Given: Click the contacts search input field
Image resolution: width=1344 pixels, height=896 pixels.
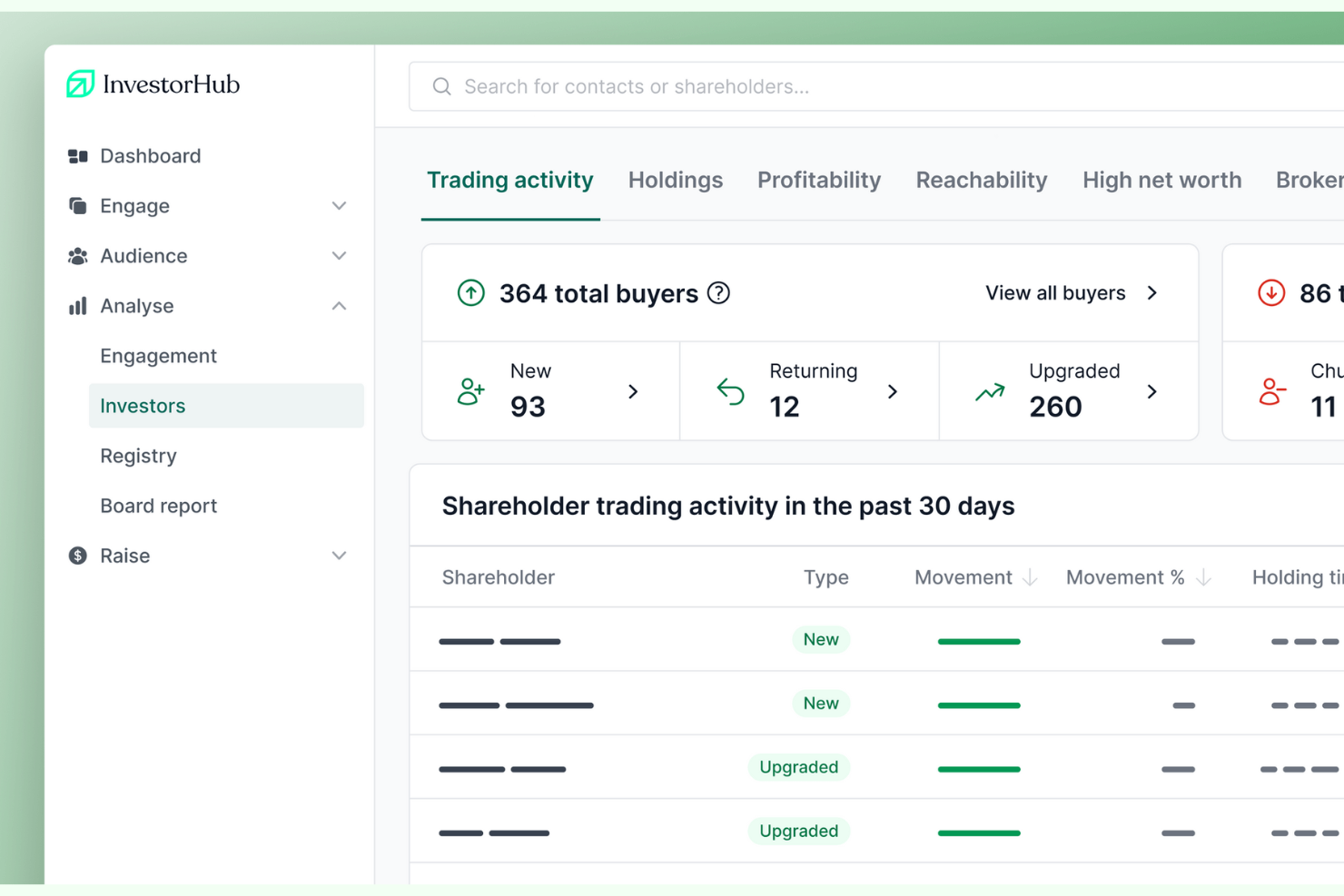Looking at the screenshot, I should pos(726,86).
